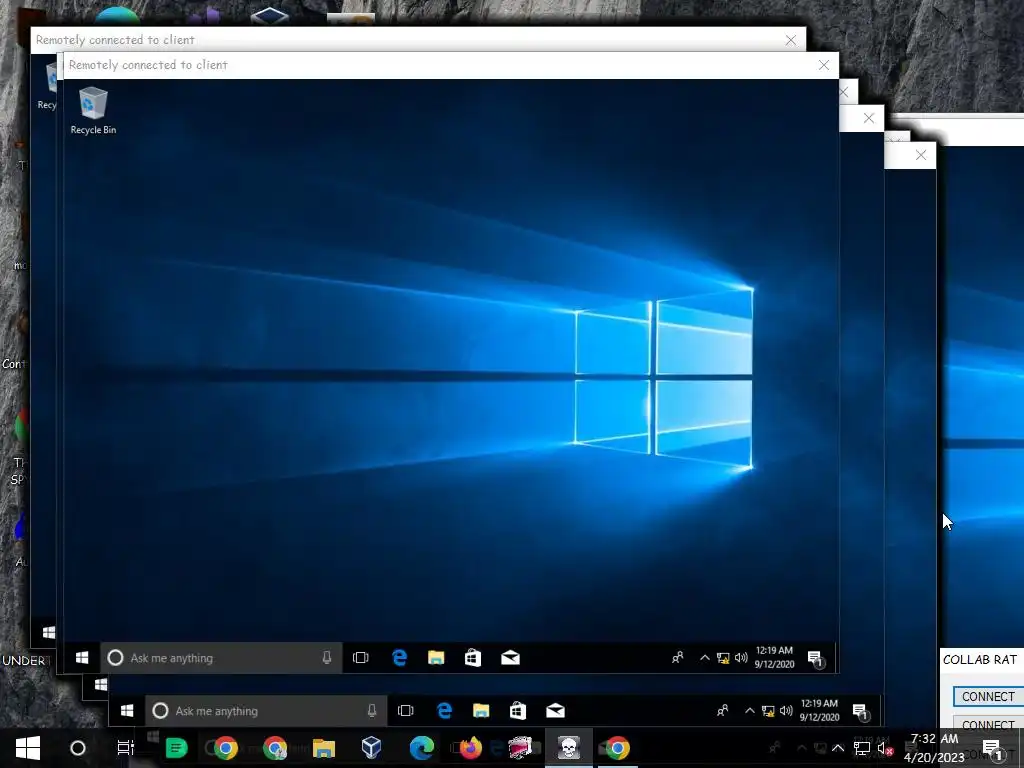
Task: Expand the host system tray hidden icons
Action: (838, 748)
